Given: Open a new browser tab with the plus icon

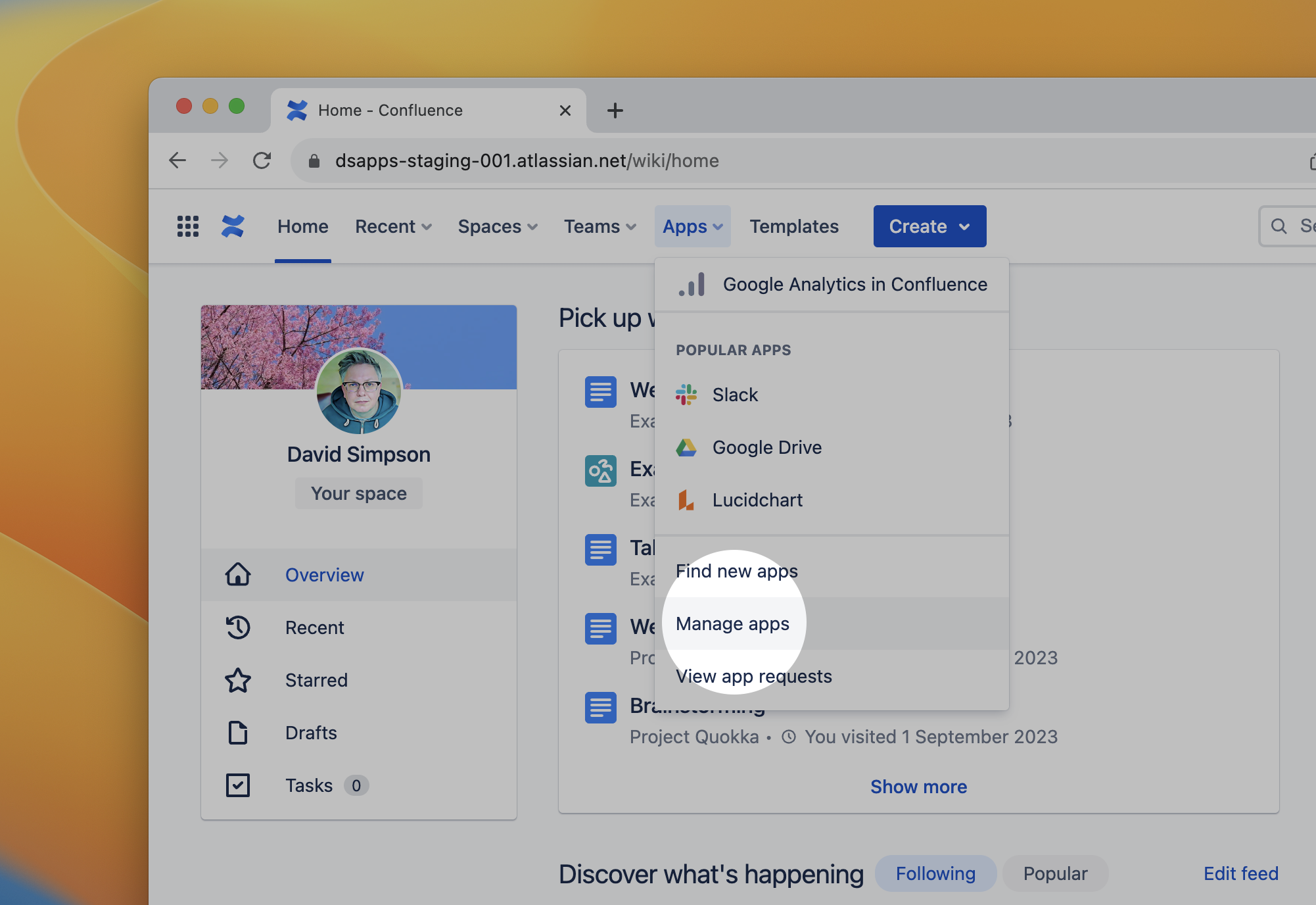Looking at the screenshot, I should click(615, 110).
